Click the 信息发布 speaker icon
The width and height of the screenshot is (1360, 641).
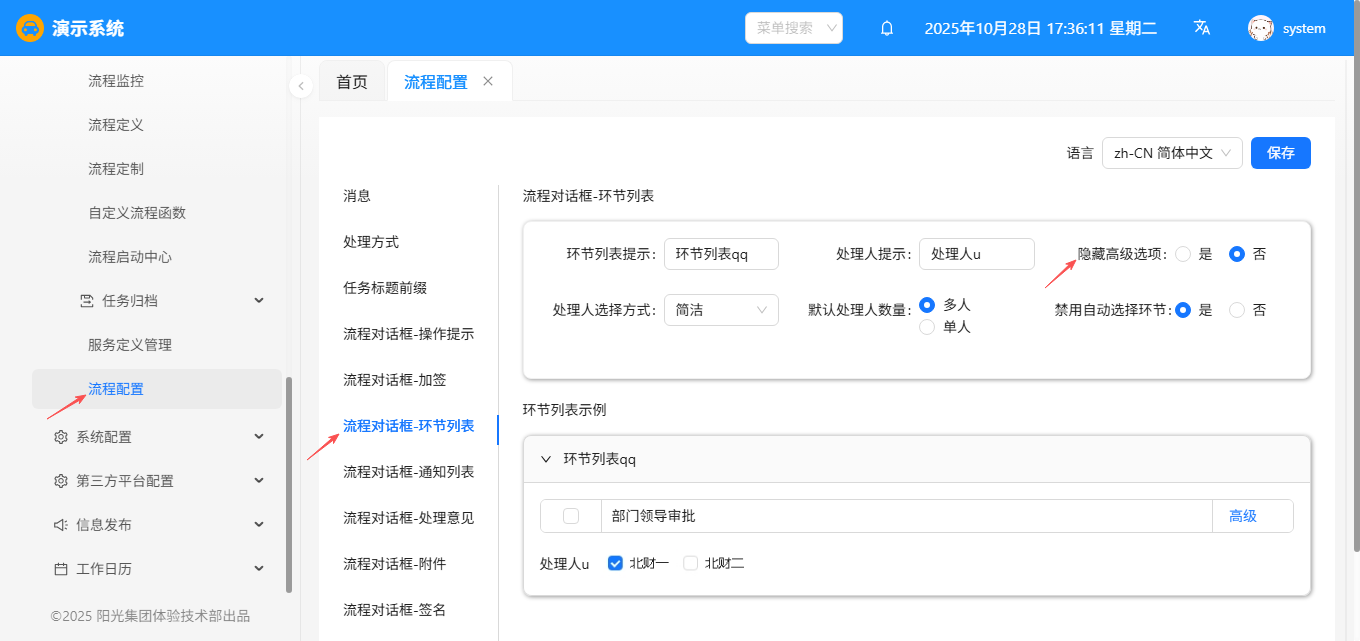pyautogui.click(x=61, y=525)
